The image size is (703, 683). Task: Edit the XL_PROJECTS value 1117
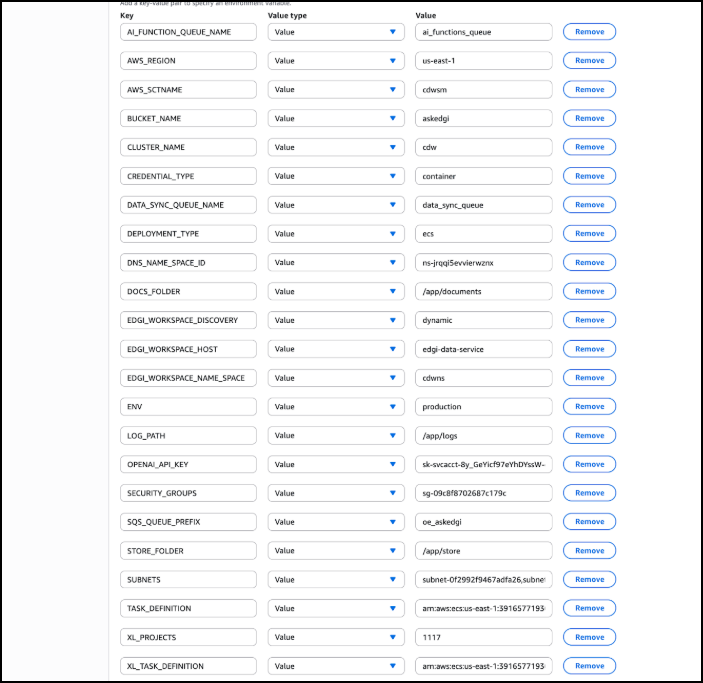point(483,637)
